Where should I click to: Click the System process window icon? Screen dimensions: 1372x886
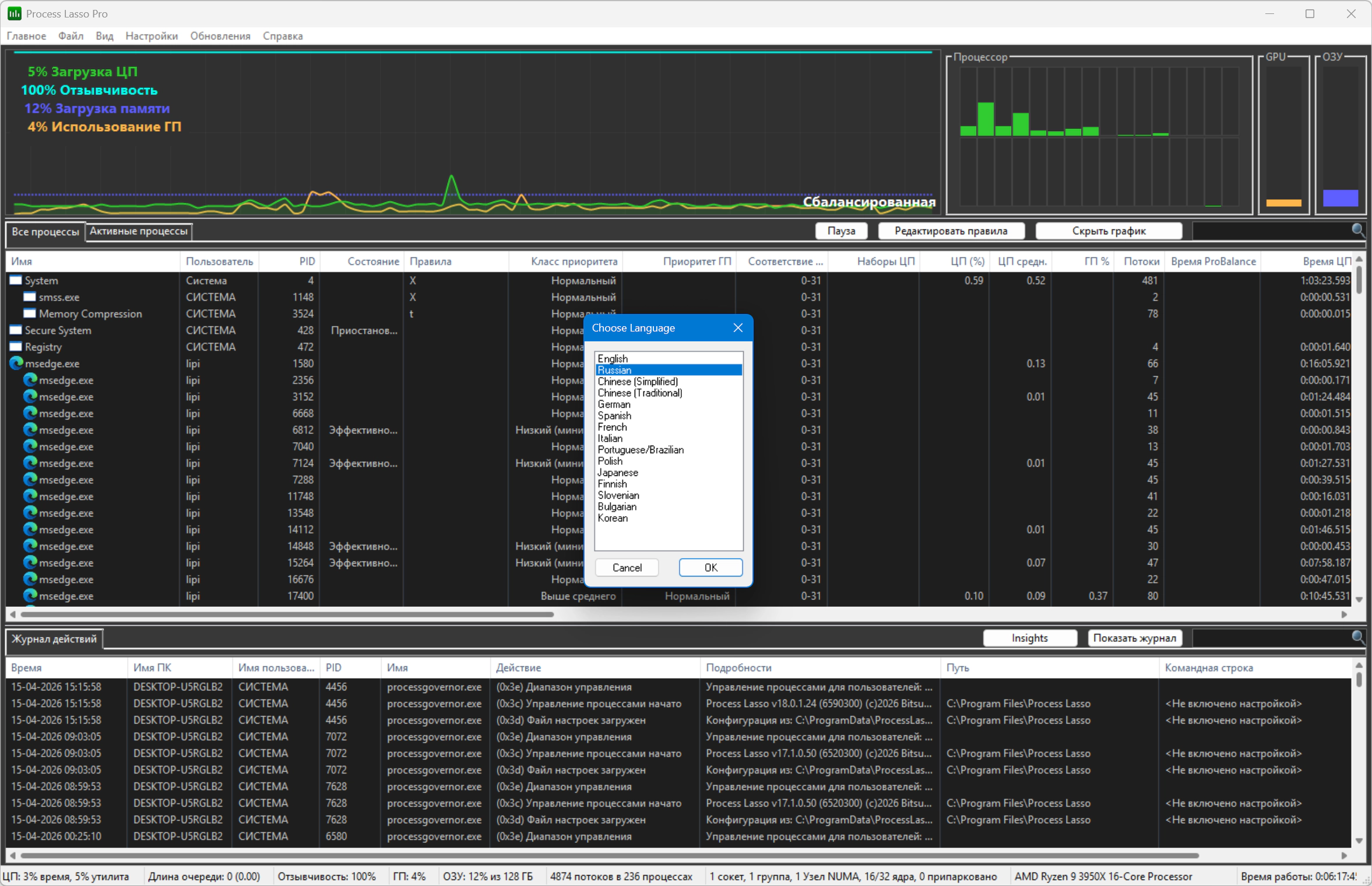point(16,280)
